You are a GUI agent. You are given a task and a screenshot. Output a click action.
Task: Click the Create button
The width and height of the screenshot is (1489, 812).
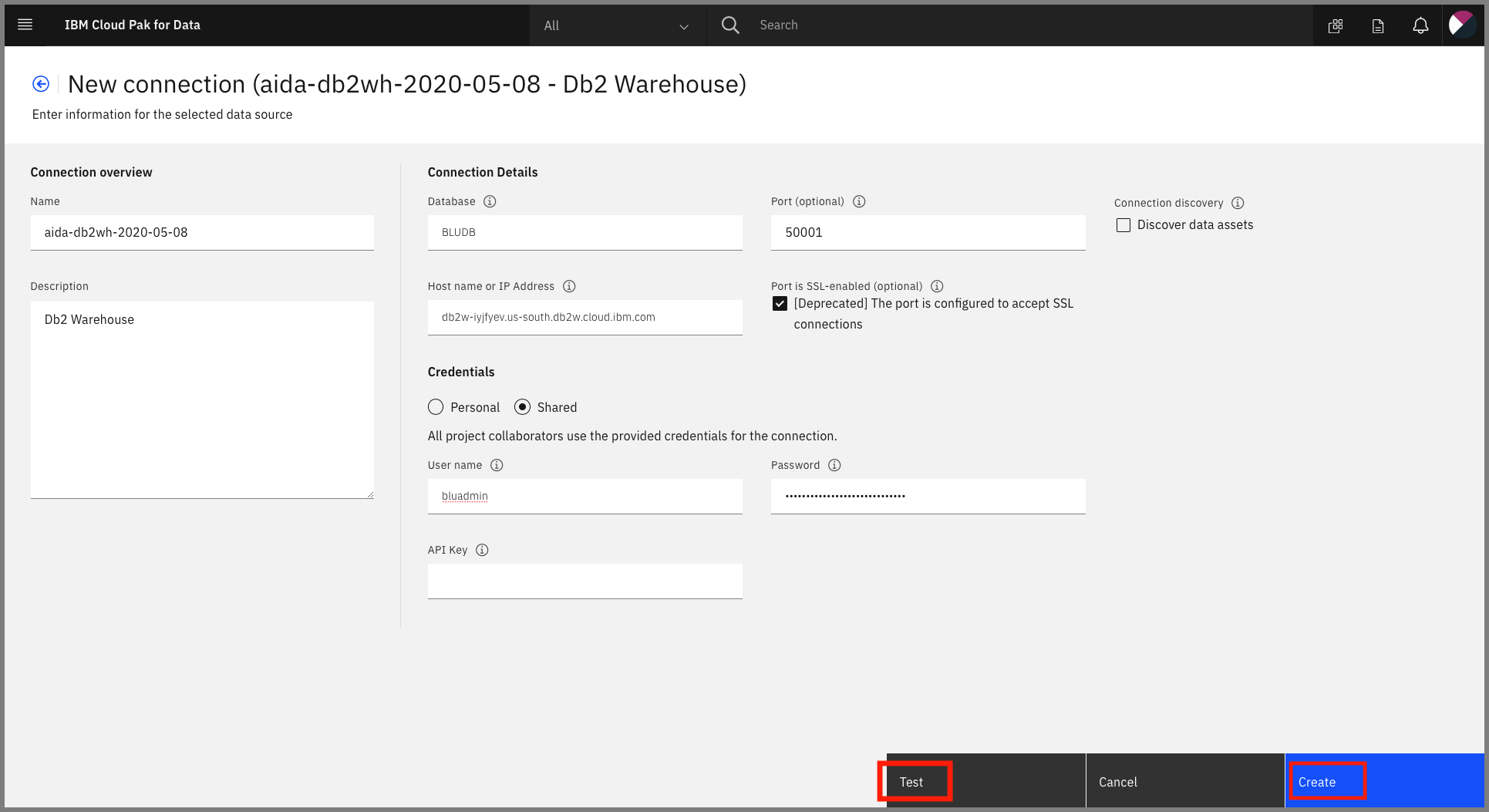pyautogui.click(x=1318, y=781)
